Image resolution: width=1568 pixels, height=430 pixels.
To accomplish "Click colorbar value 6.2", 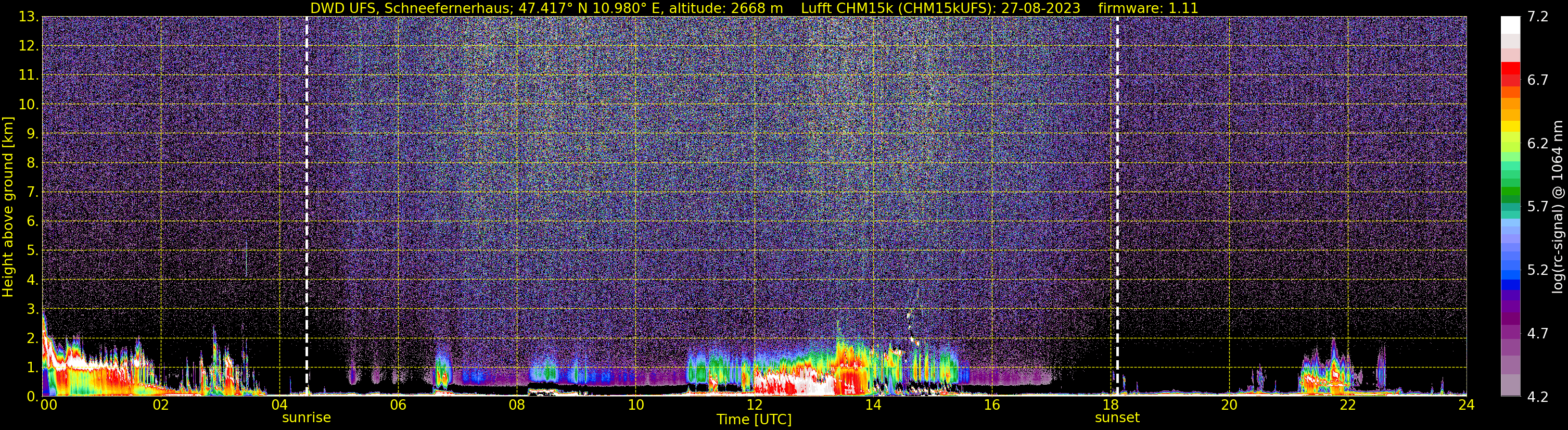I will pyautogui.click(x=1538, y=143).
